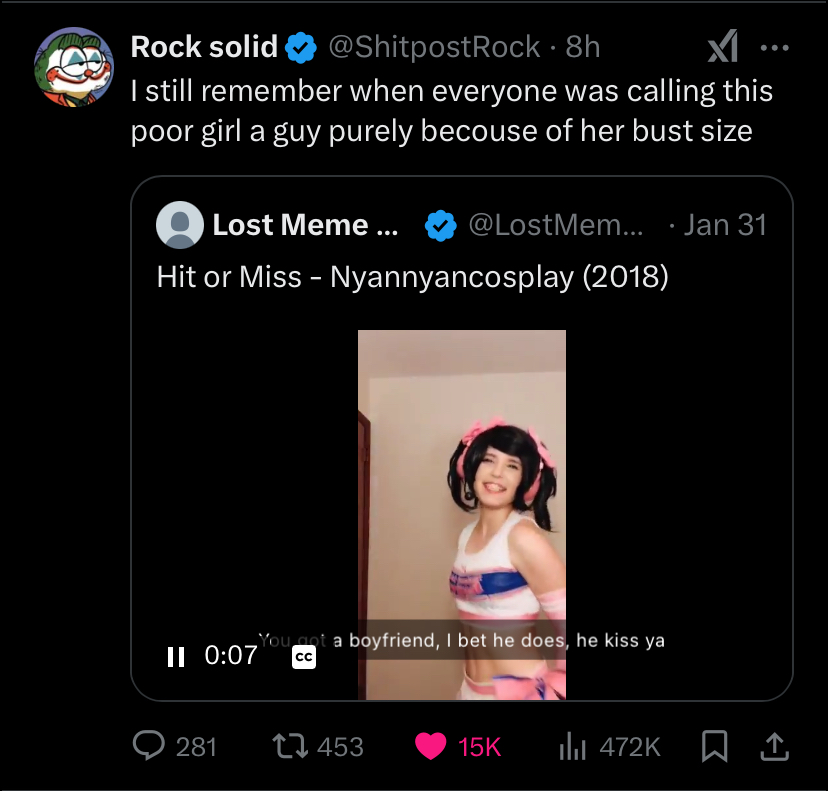The width and height of the screenshot is (828, 791).
Task: Open the quoted tweet text "Hit or Miss"
Action: [x=412, y=276]
